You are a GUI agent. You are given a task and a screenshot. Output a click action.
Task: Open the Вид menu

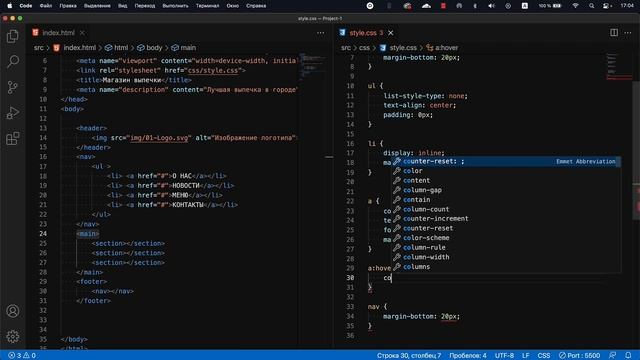pos(122,6)
